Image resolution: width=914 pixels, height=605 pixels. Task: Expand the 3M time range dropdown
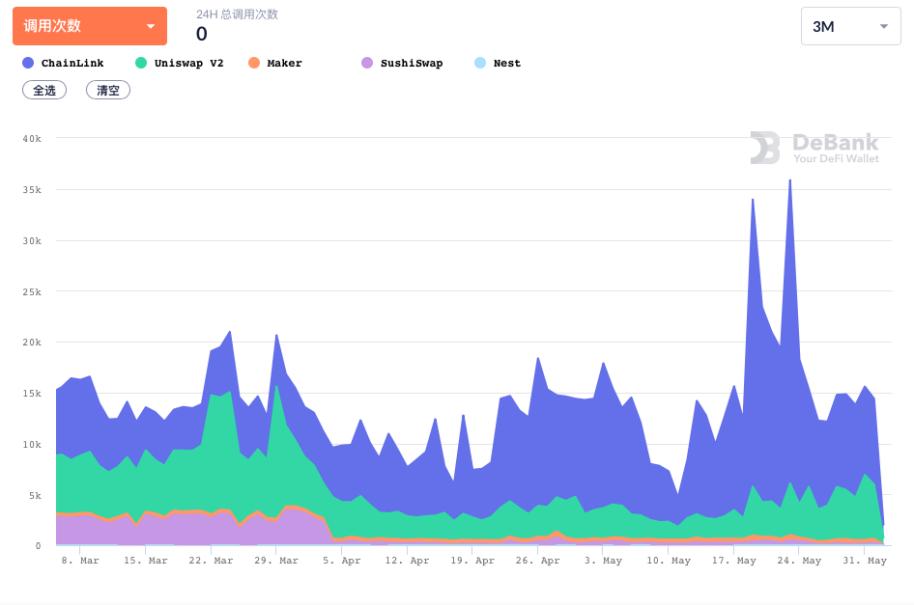pos(850,27)
